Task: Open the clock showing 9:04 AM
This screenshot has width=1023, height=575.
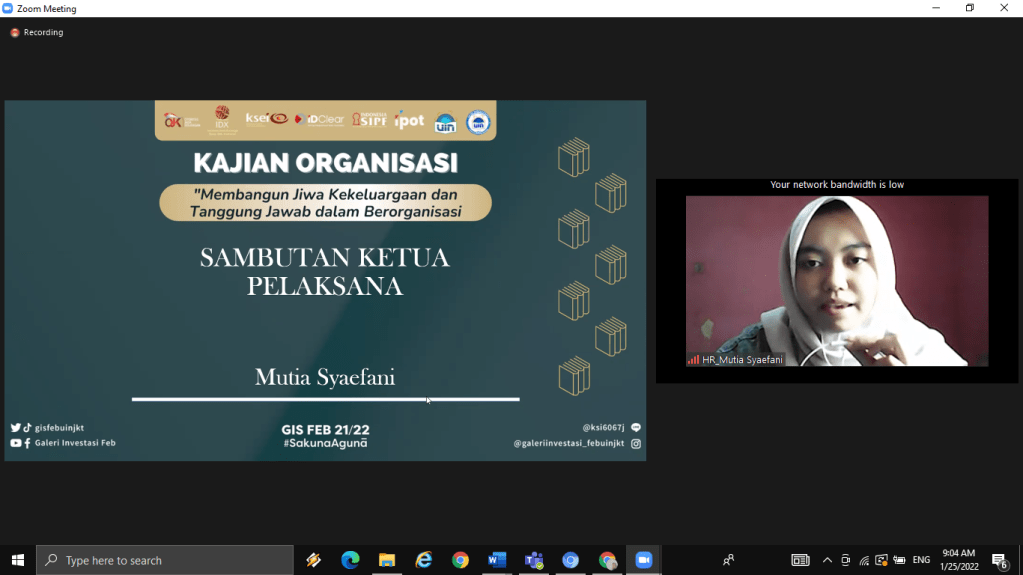Action: click(958, 560)
